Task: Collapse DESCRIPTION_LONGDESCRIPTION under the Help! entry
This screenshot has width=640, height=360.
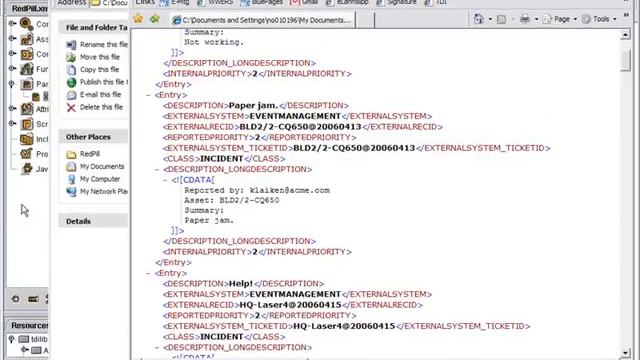Action: pyautogui.click(x=157, y=347)
